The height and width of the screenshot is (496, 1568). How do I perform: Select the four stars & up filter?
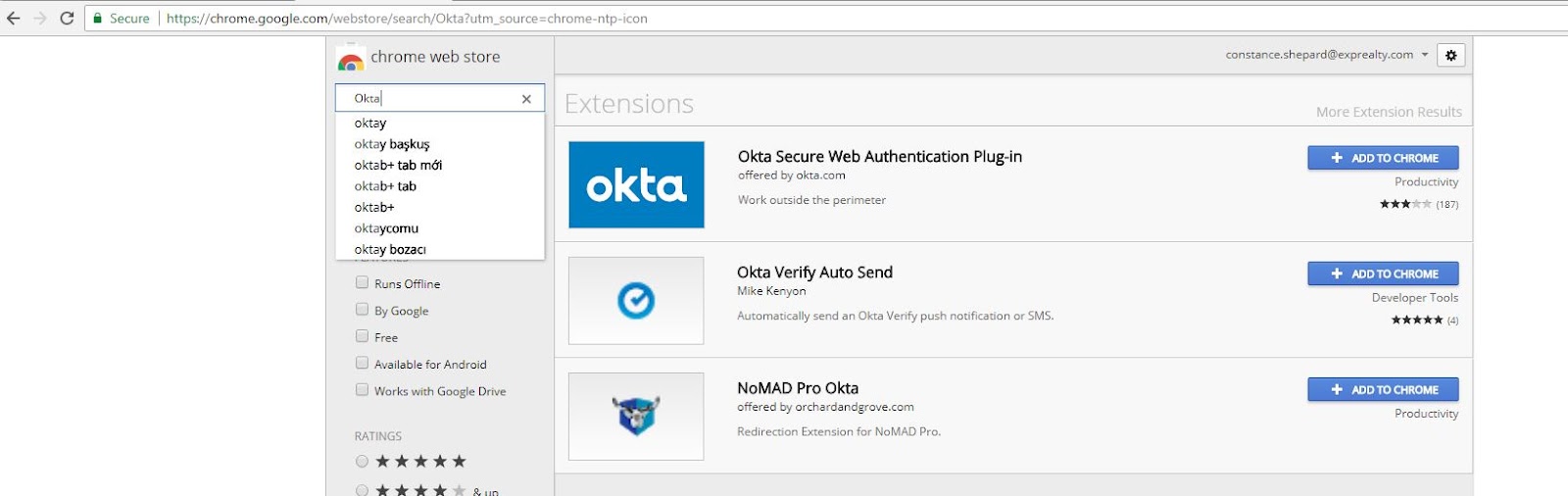point(362,490)
